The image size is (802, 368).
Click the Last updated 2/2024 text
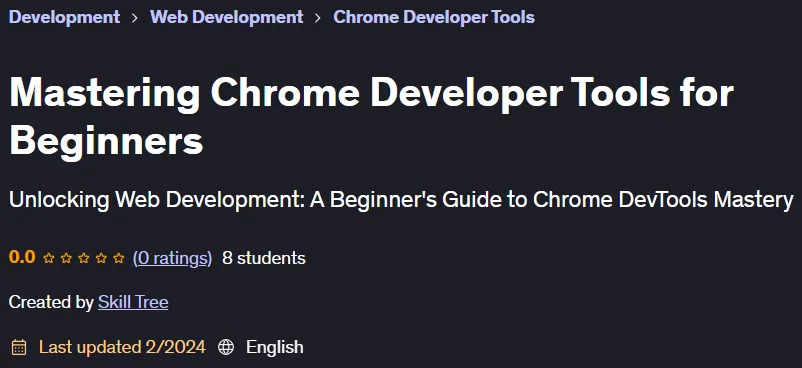coord(122,347)
